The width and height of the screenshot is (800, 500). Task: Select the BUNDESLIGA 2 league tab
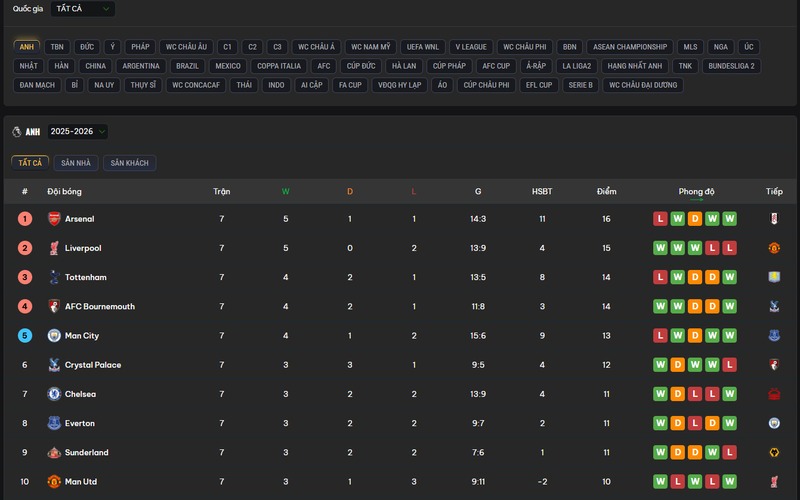point(731,66)
